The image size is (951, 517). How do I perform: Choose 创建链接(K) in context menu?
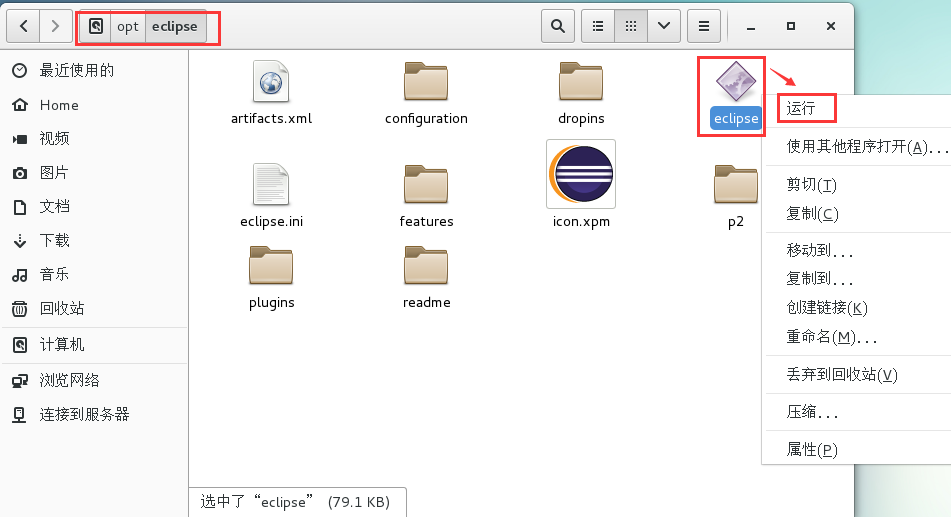pyautogui.click(x=856, y=308)
